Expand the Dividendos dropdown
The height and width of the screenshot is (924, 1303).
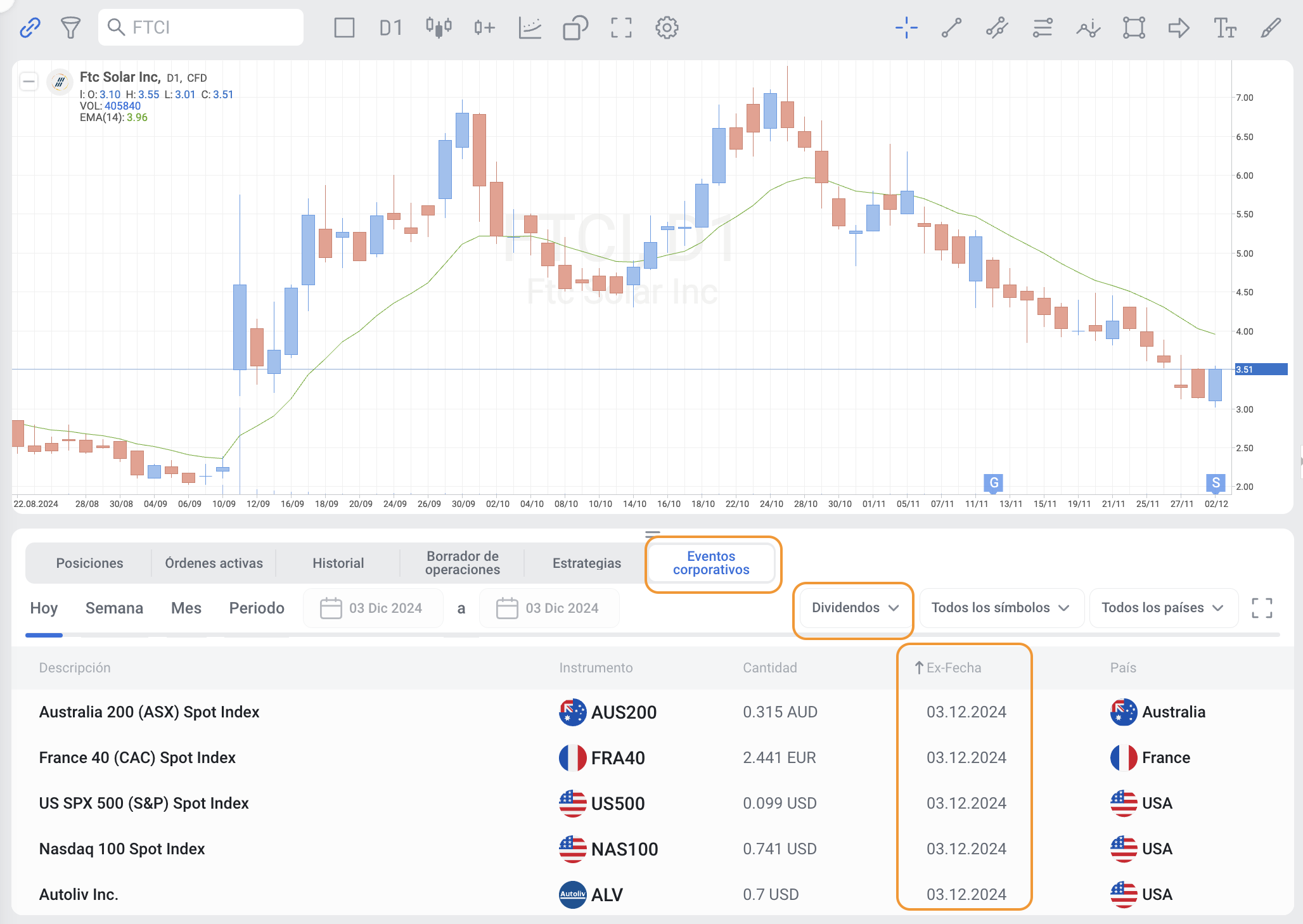[854, 608]
